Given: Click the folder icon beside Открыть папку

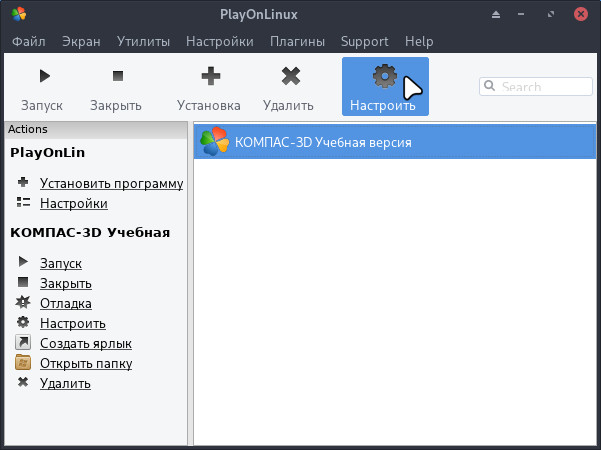Looking at the screenshot, I should coord(23,362).
